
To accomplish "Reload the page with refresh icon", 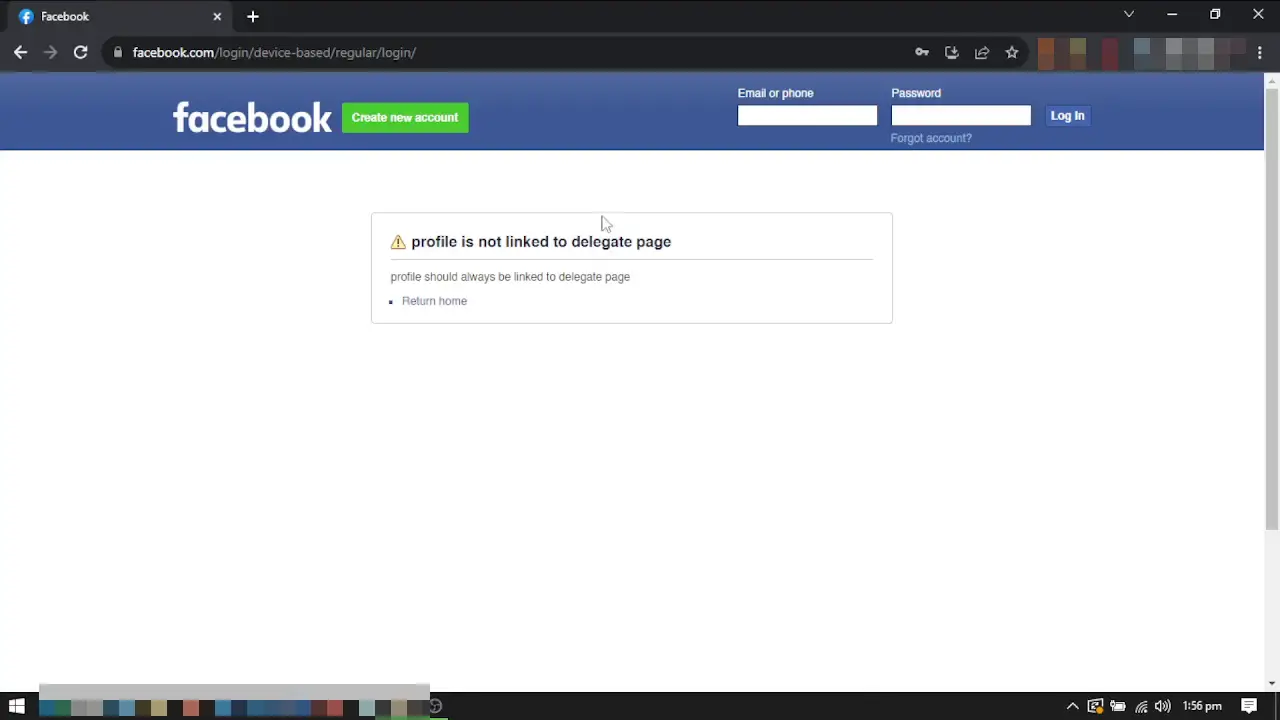I will [80, 52].
